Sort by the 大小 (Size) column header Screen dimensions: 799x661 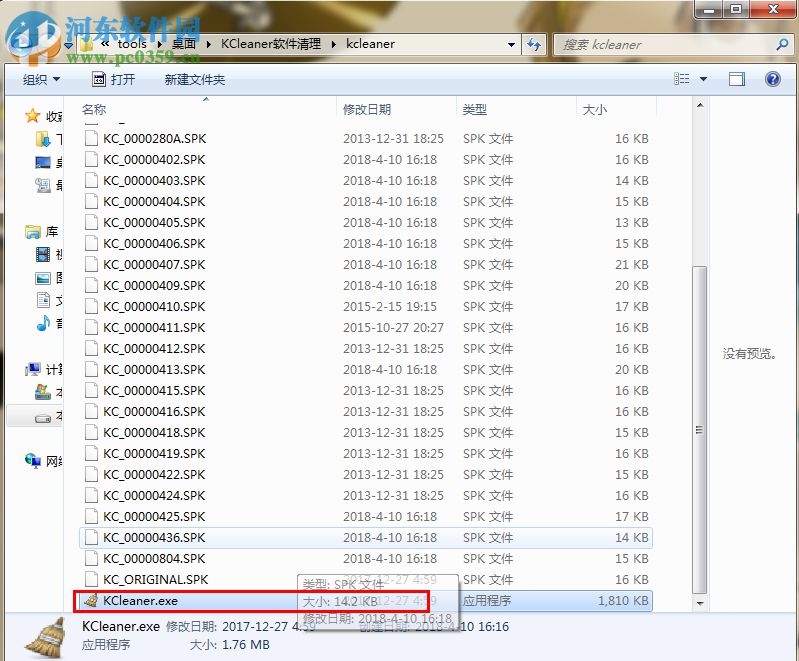click(595, 110)
